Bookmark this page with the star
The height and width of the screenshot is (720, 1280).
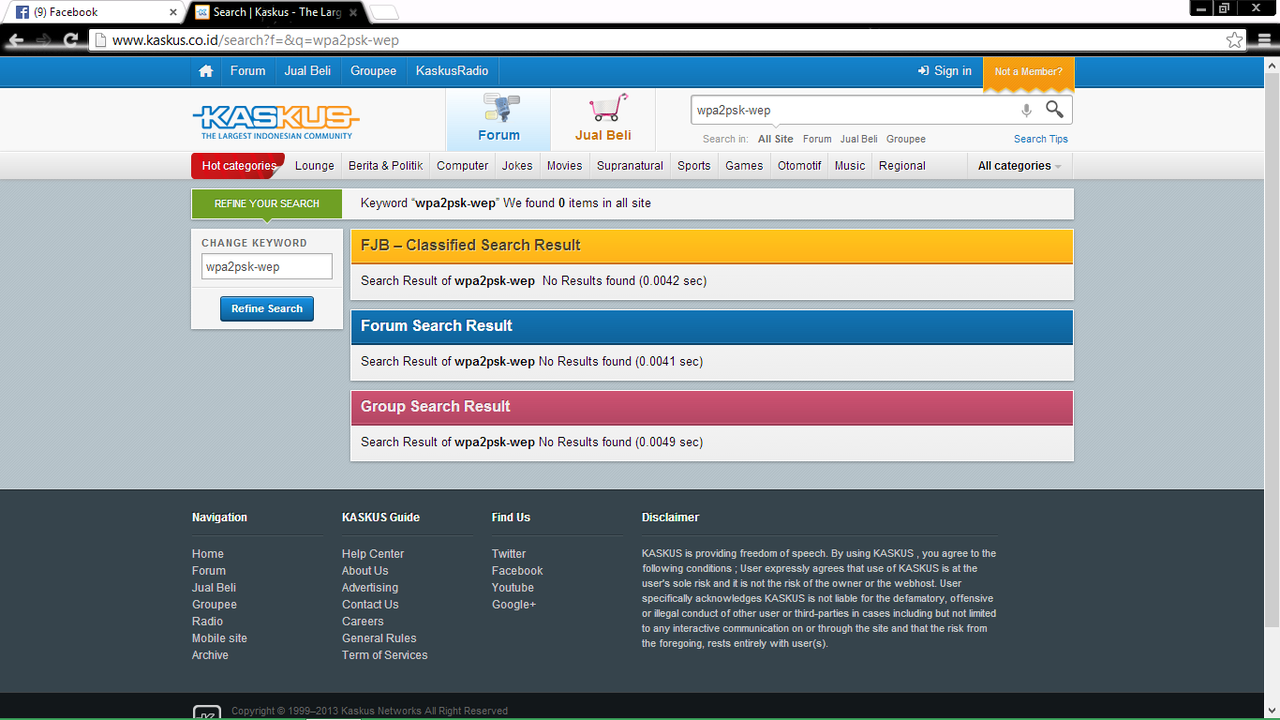(x=1235, y=40)
